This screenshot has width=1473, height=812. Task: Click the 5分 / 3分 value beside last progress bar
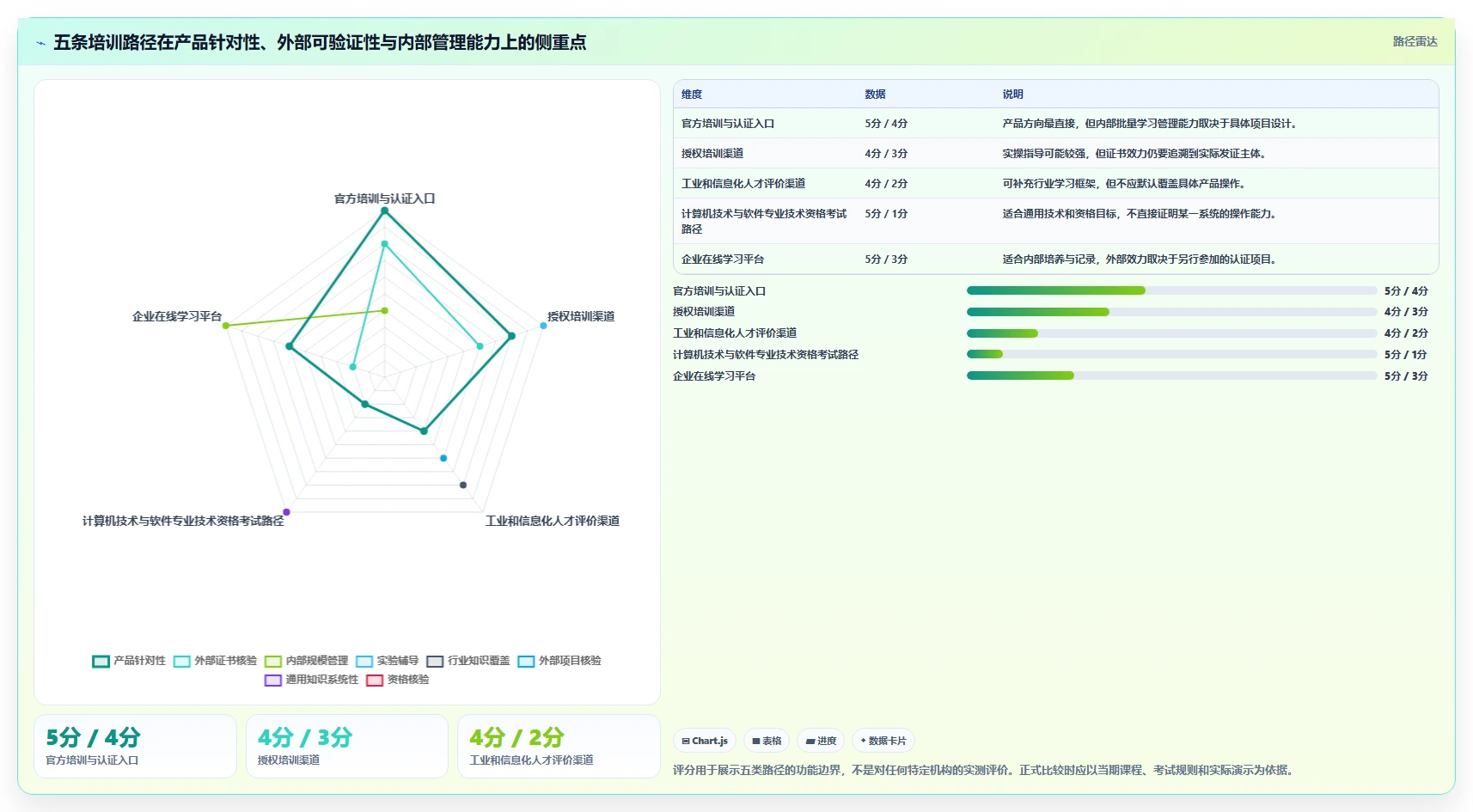click(1406, 376)
